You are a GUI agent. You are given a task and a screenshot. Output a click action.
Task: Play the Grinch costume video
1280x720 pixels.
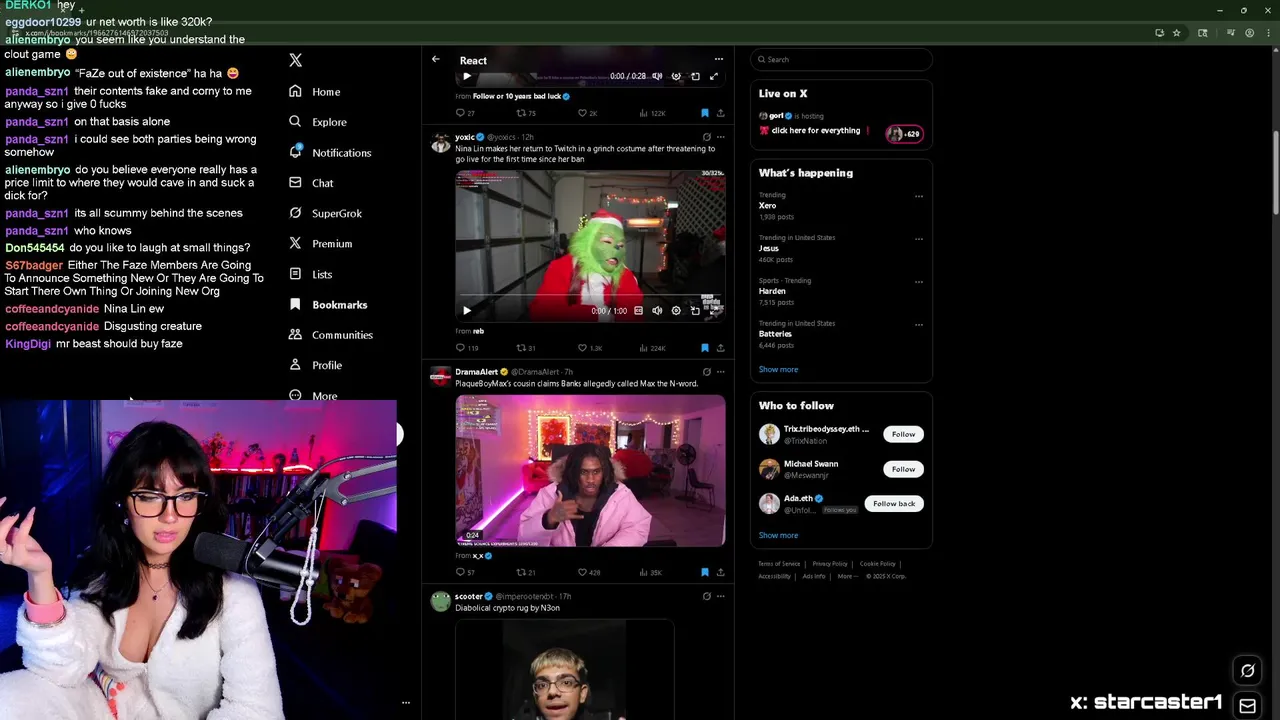click(x=466, y=311)
